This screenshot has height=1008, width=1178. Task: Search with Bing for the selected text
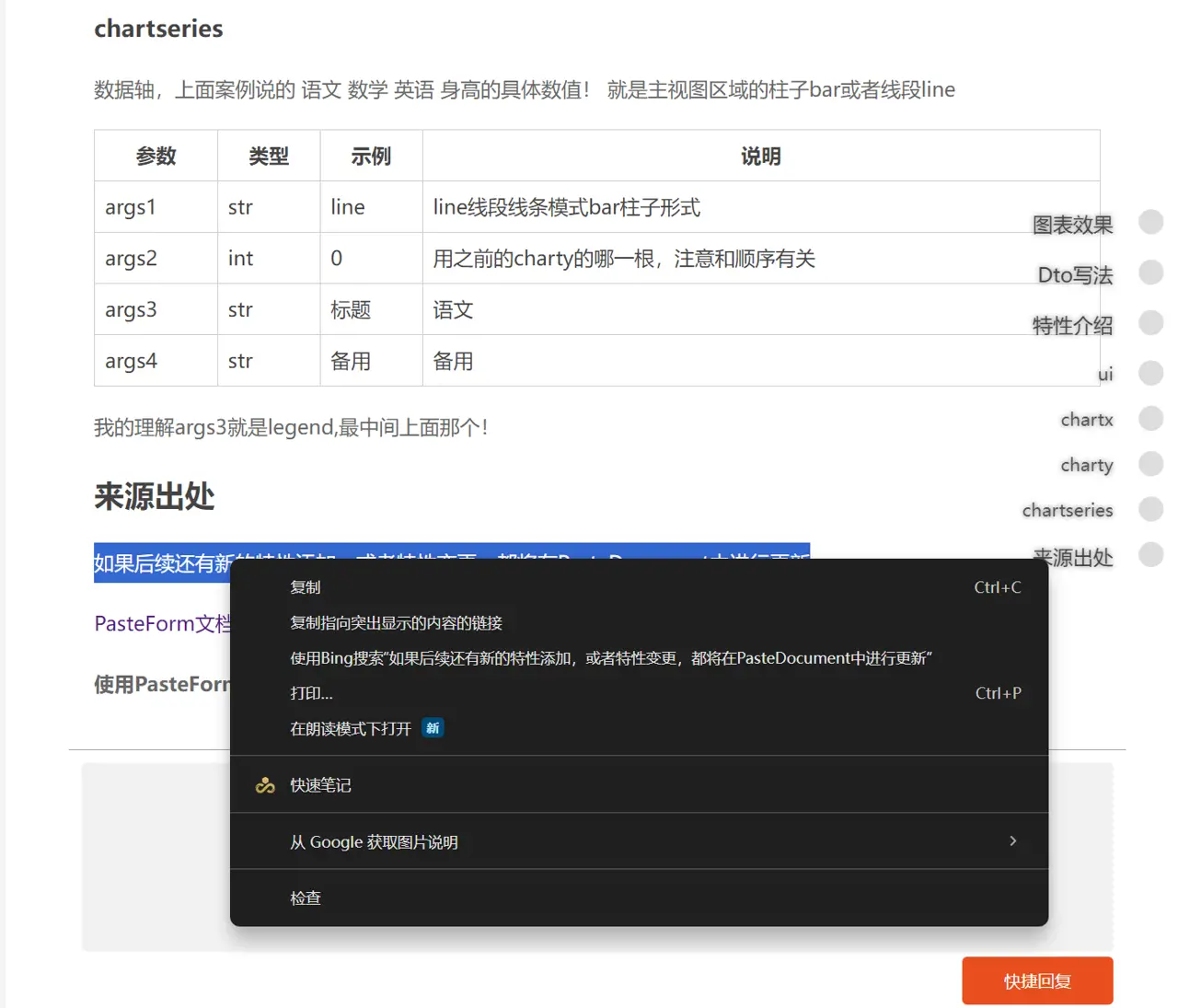639,658
